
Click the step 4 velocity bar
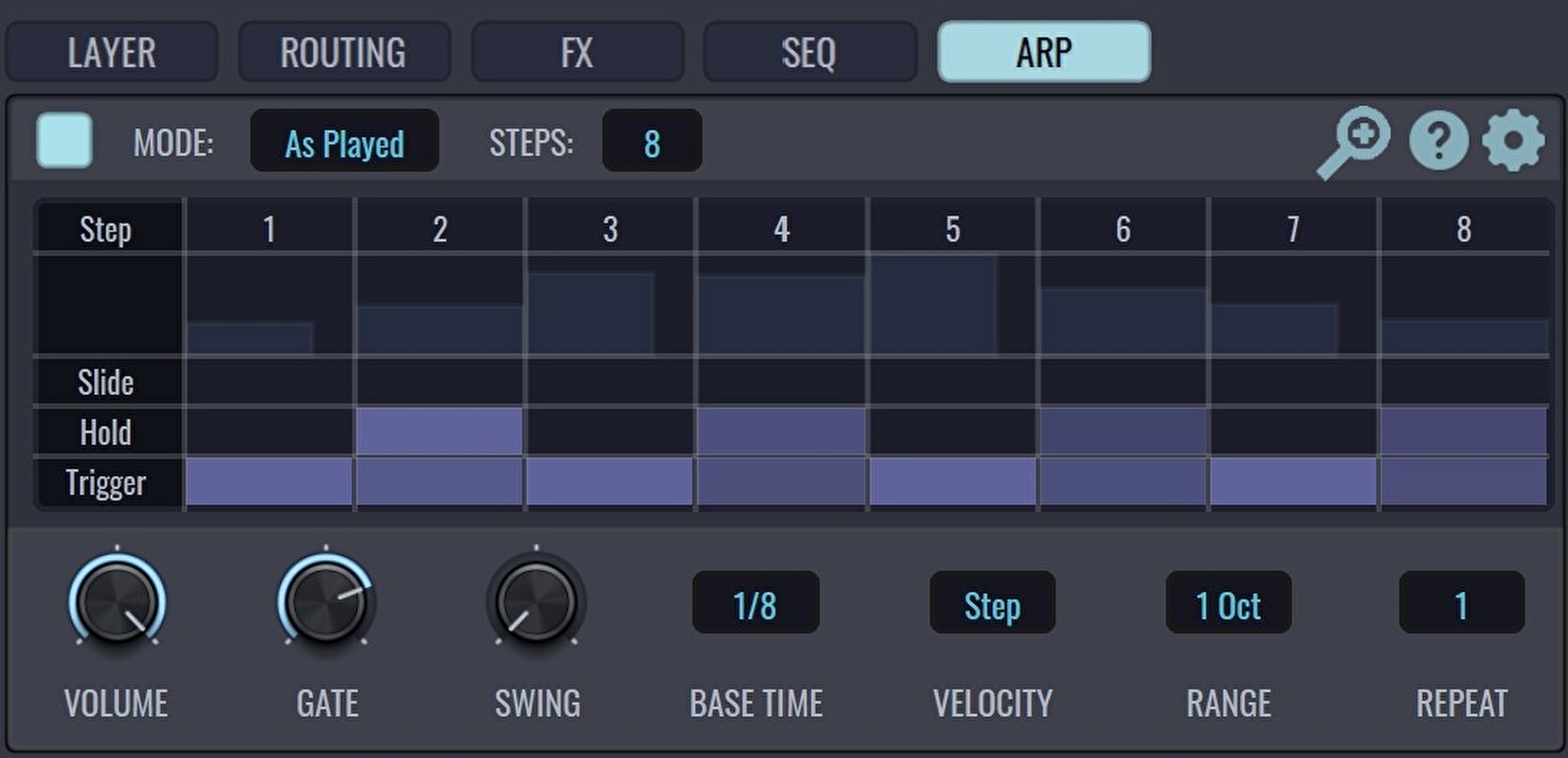pos(781,314)
